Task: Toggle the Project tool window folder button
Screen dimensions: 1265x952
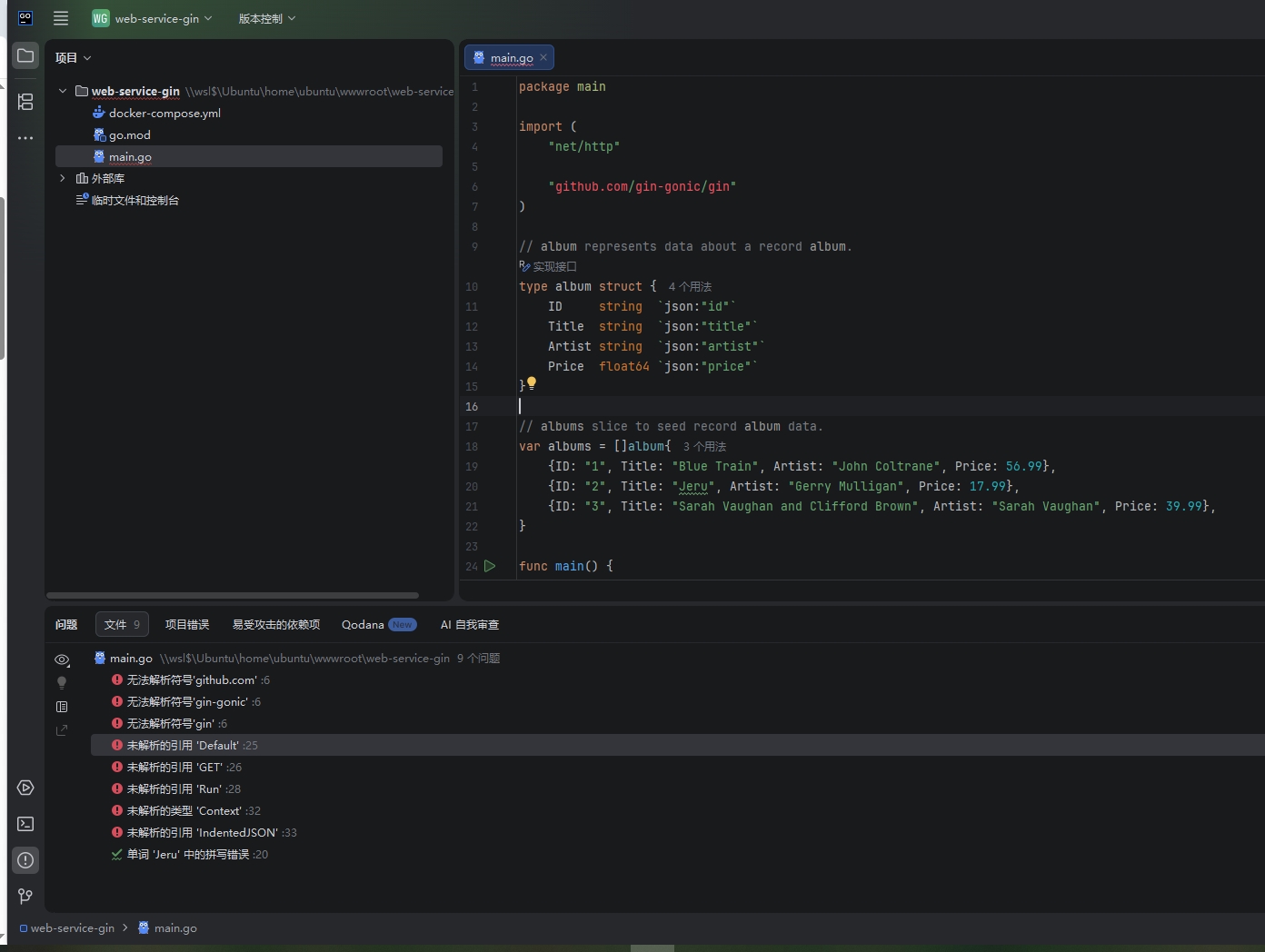Action: [x=25, y=55]
